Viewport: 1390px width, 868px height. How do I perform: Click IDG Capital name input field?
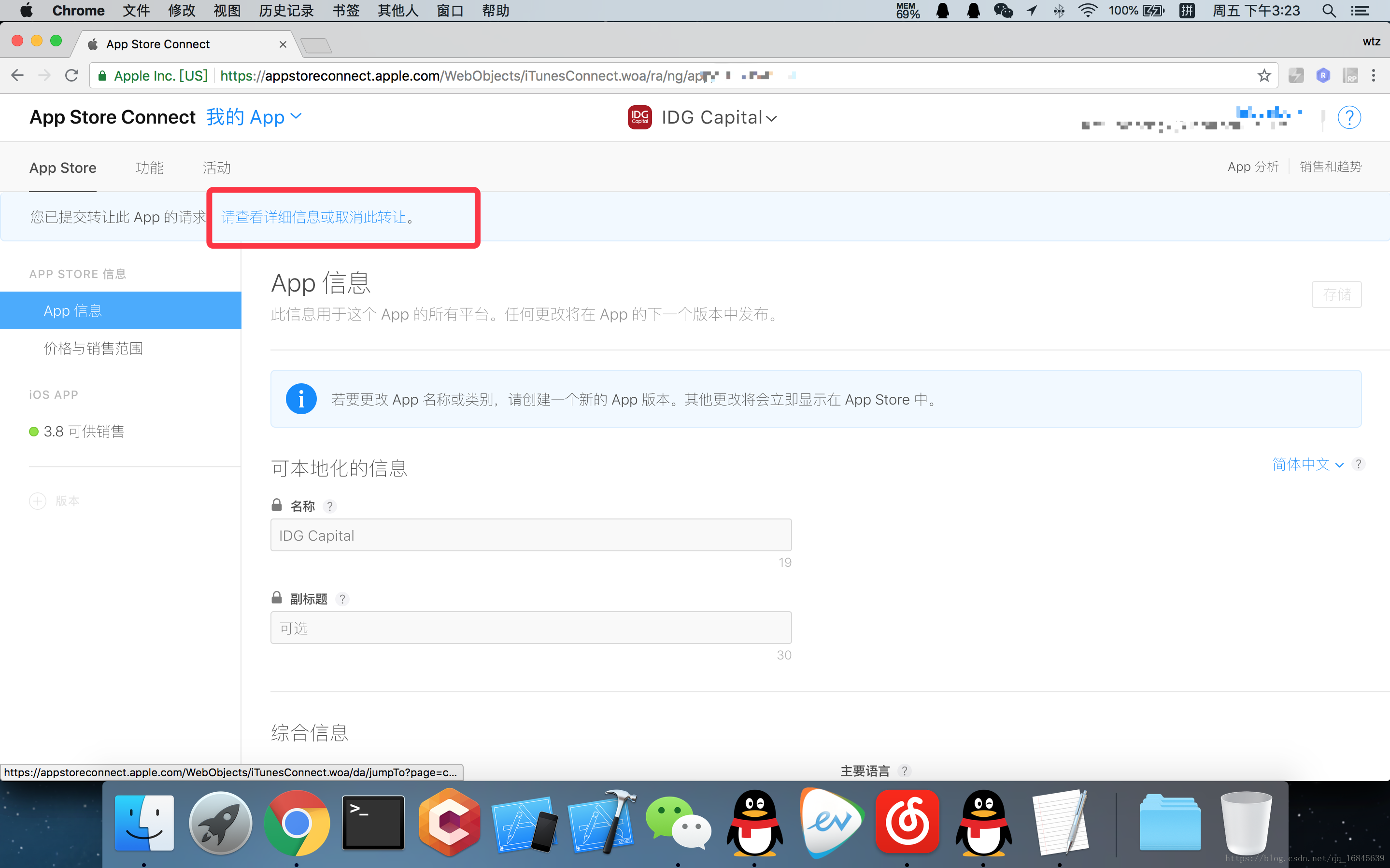(531, 536)
